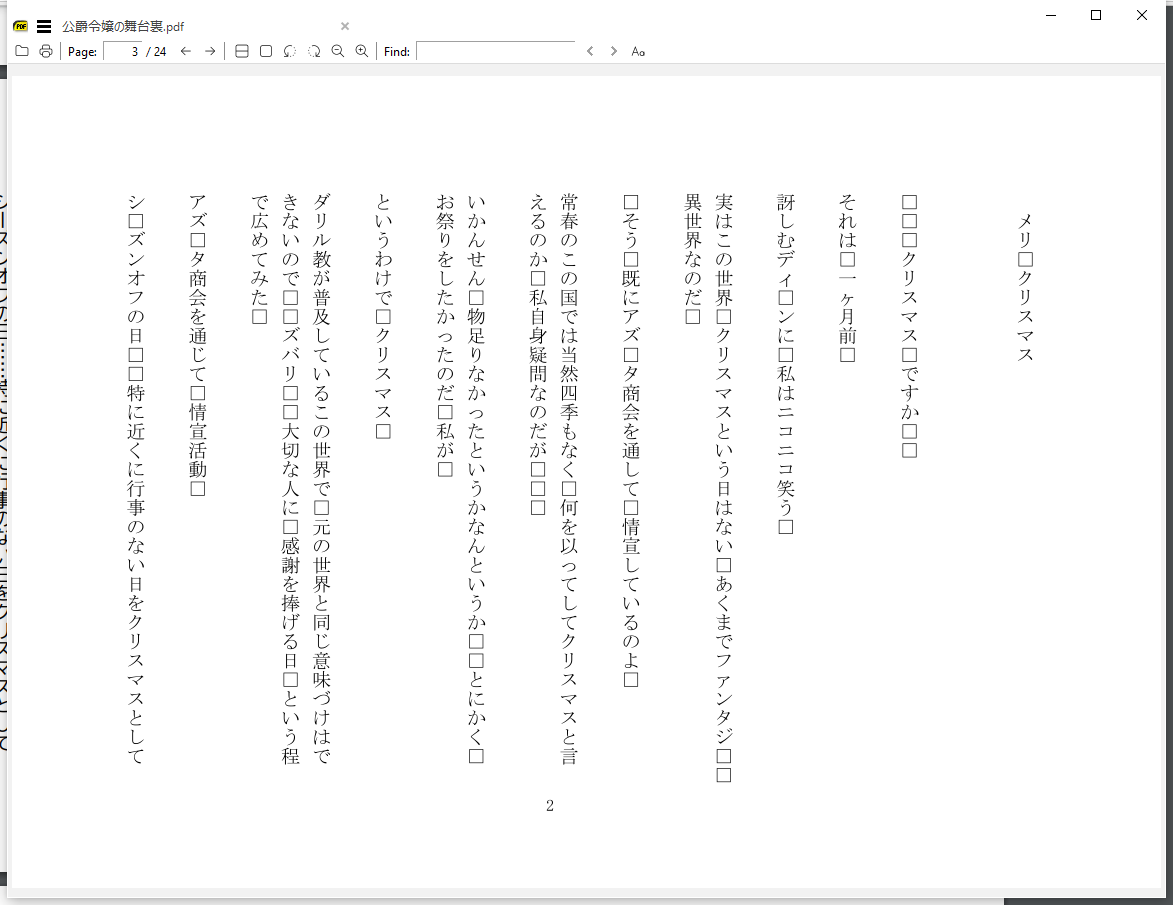Zoom in on the document
Screen dimensions: 1173x905
pyautogui.click(x=361, y=51)
